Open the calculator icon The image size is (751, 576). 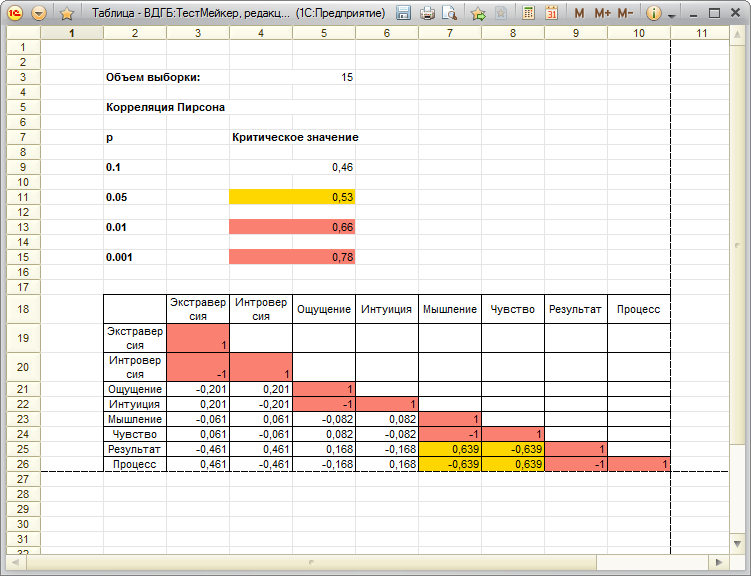tap(528, 13)
